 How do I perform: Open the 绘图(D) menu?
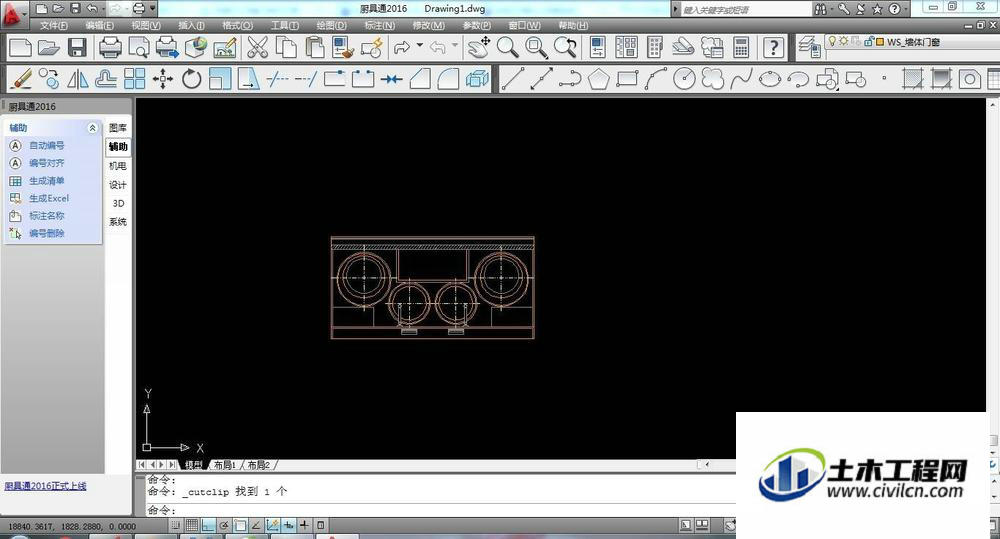[x=332, y=26]
